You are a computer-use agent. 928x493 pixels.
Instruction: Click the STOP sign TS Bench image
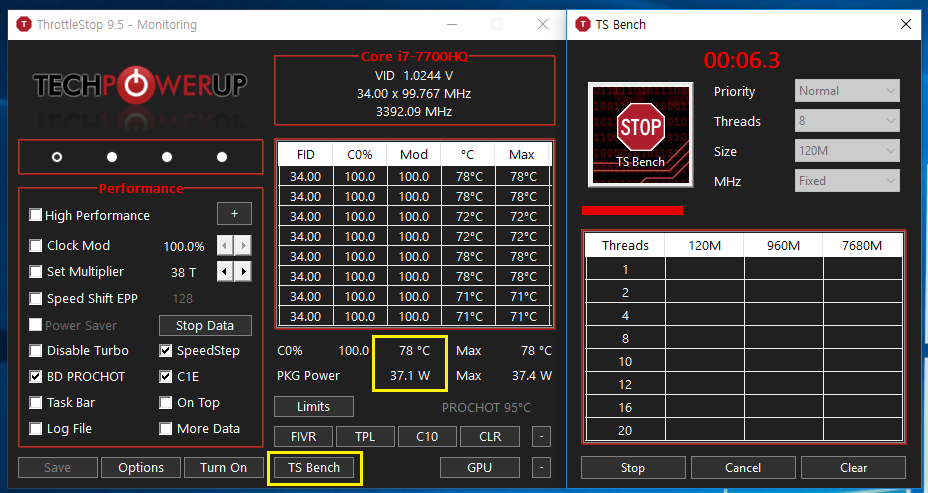click(x=640, y=134)
